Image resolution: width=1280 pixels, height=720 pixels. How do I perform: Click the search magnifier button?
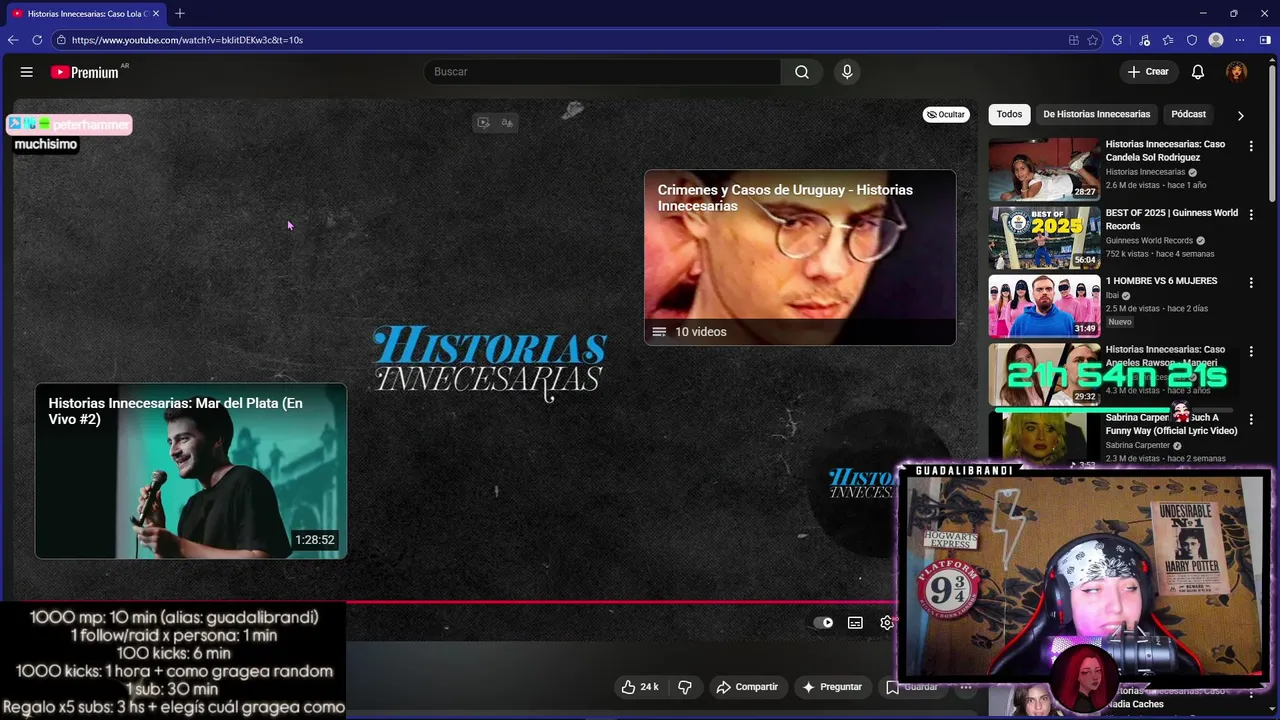[x=802, y=72]
